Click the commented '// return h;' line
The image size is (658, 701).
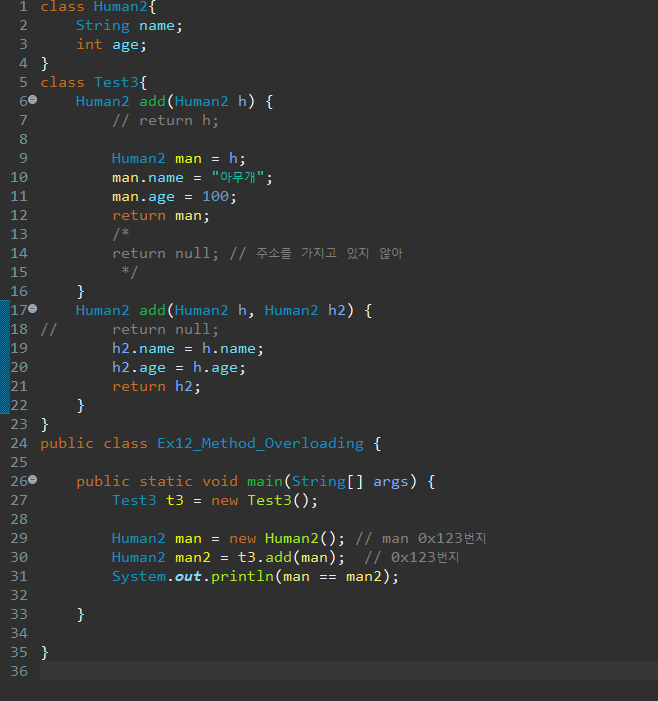pos(165,120)
